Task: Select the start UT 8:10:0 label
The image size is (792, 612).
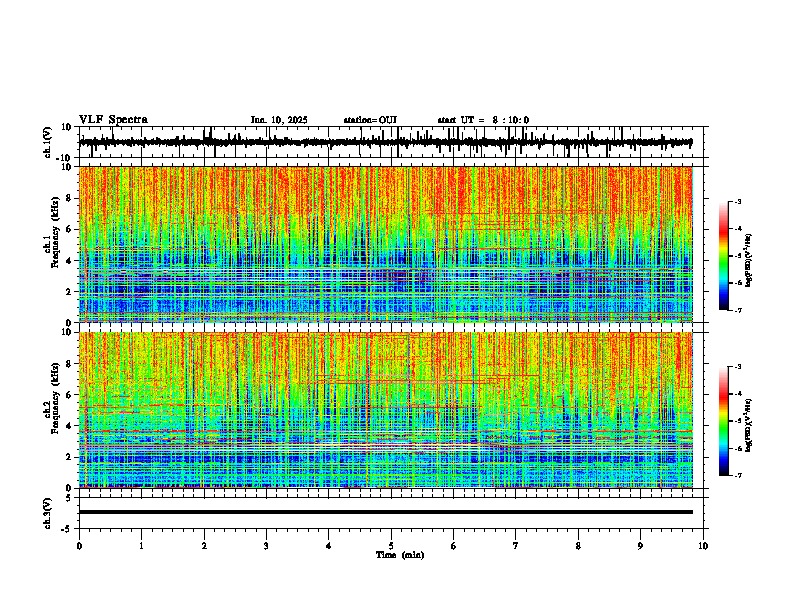Action: [x=483, y=120]
